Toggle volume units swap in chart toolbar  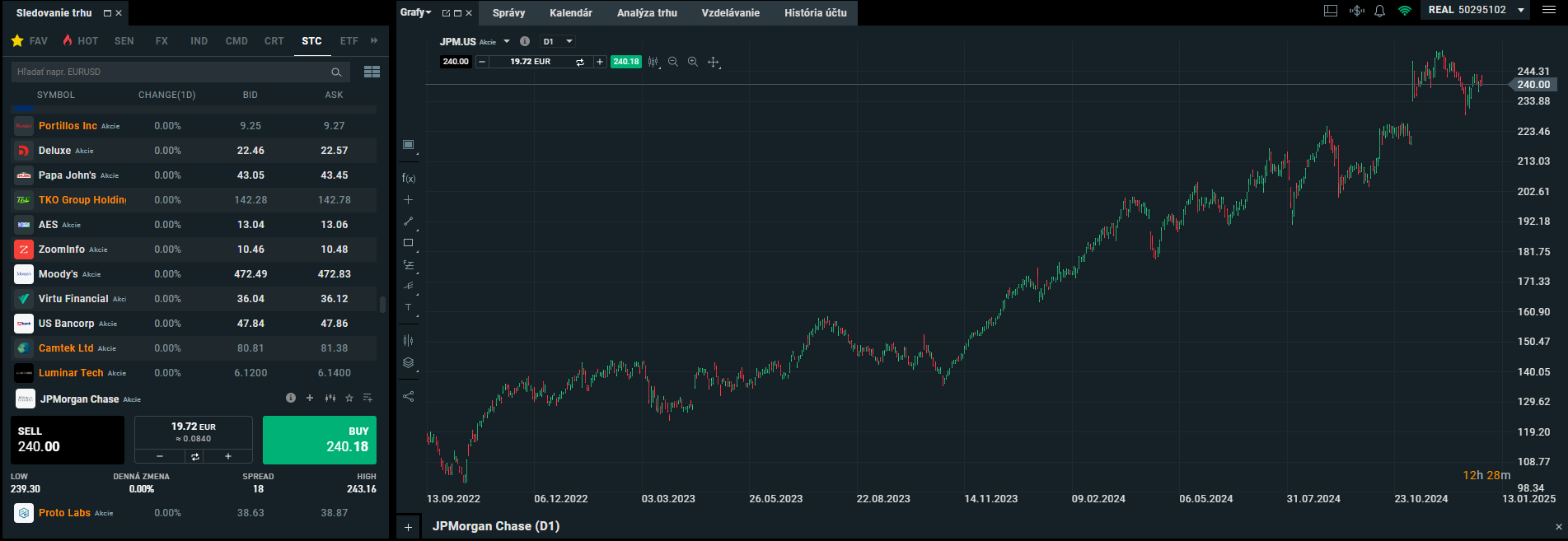[x=580, y=62]
